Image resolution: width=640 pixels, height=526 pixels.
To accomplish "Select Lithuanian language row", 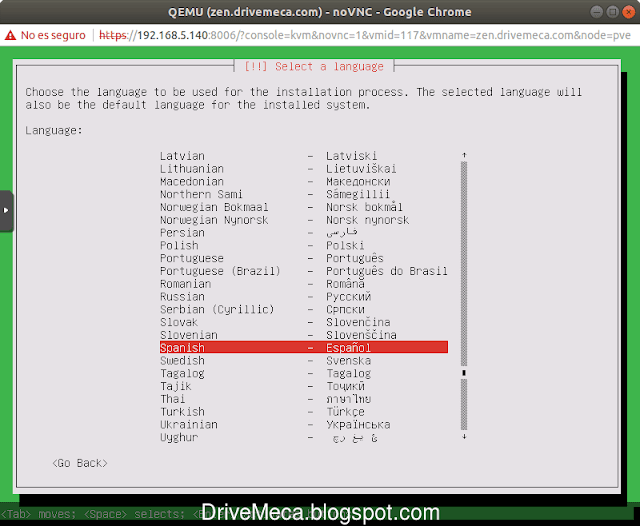I will click(304, 169).
